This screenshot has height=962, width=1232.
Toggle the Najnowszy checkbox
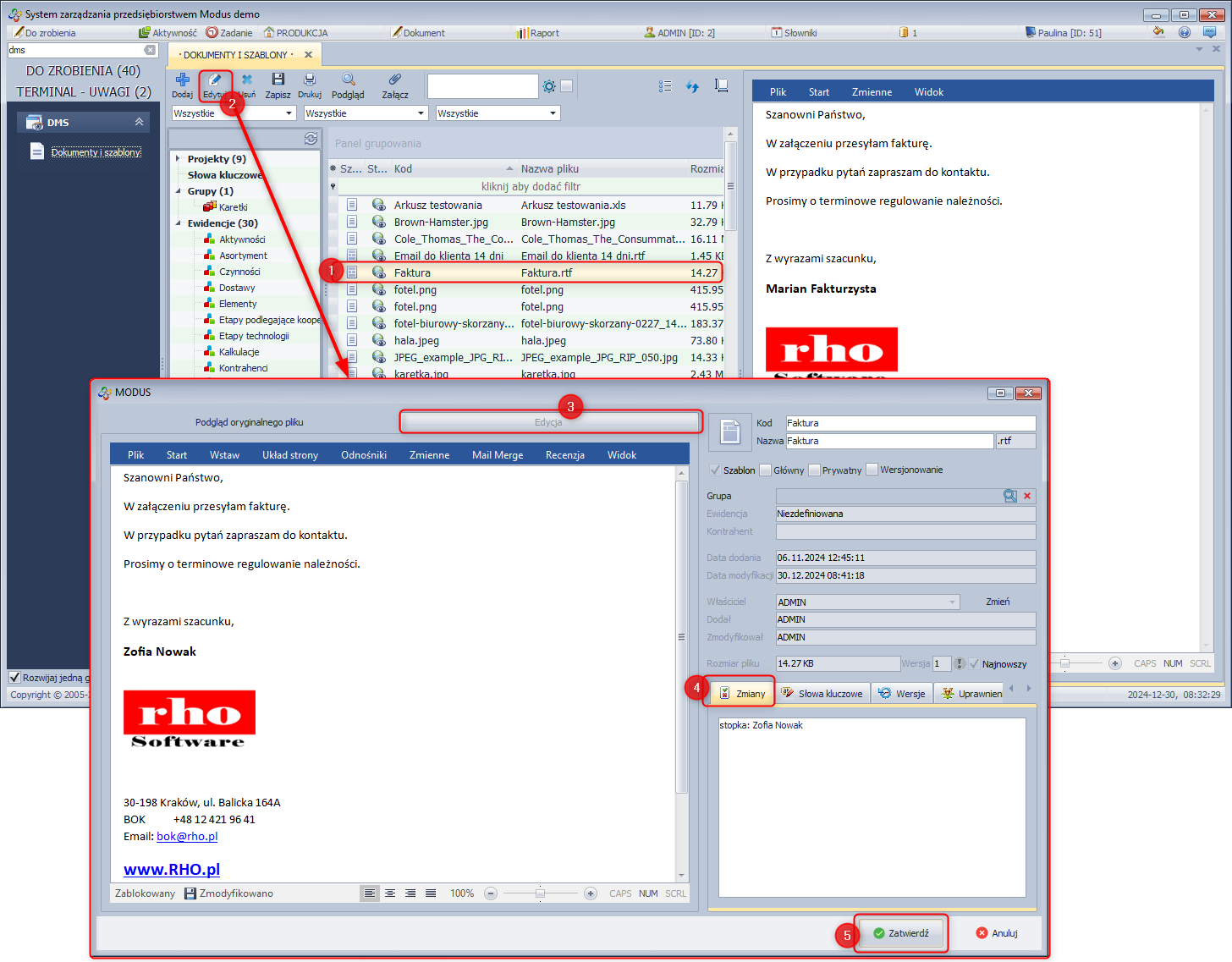[x=974, y=664]
